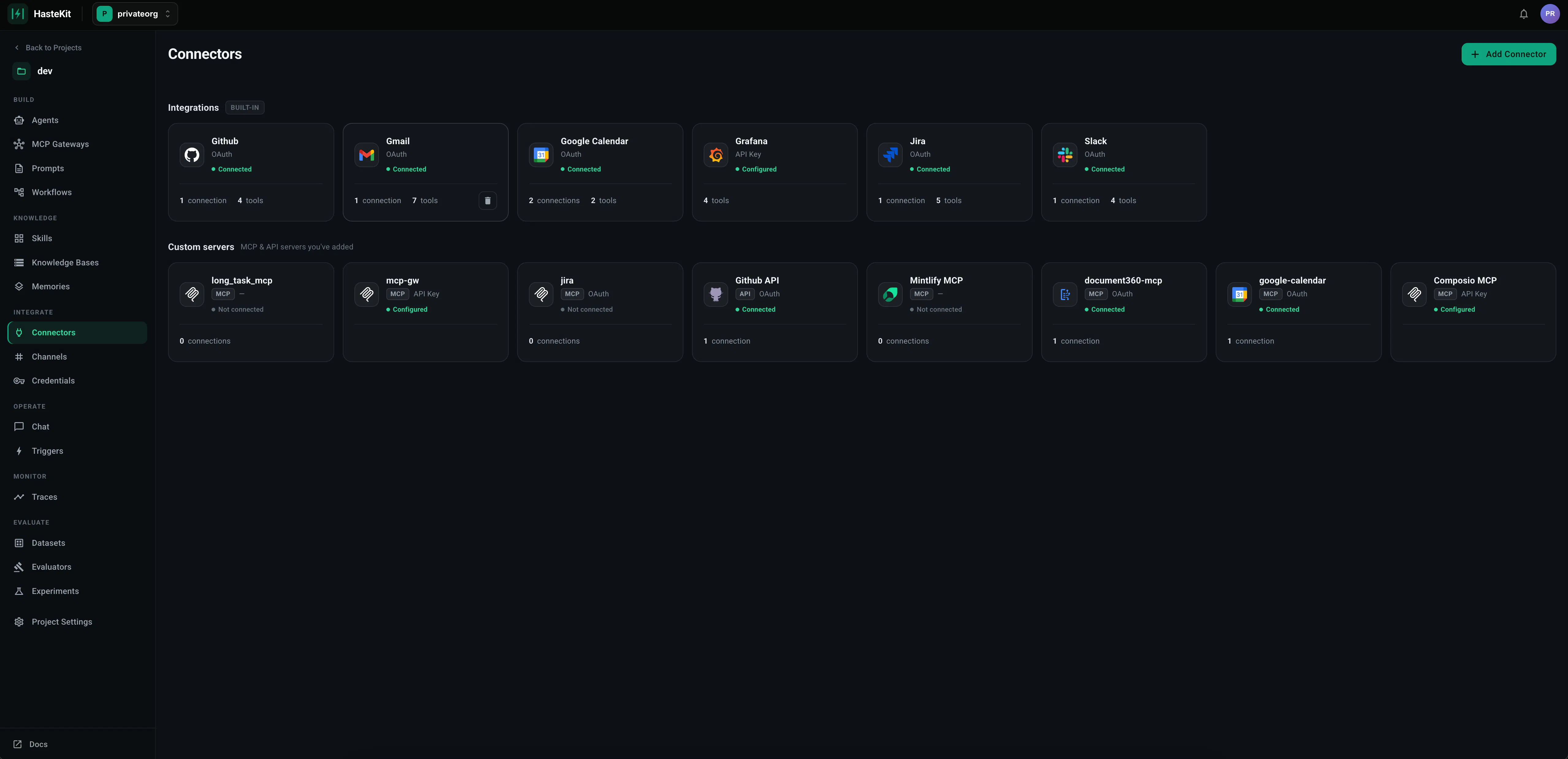Click '7 tools' on Gmail card
Viewport: 1568px width, 759px height.
click(x=425, y=200)
